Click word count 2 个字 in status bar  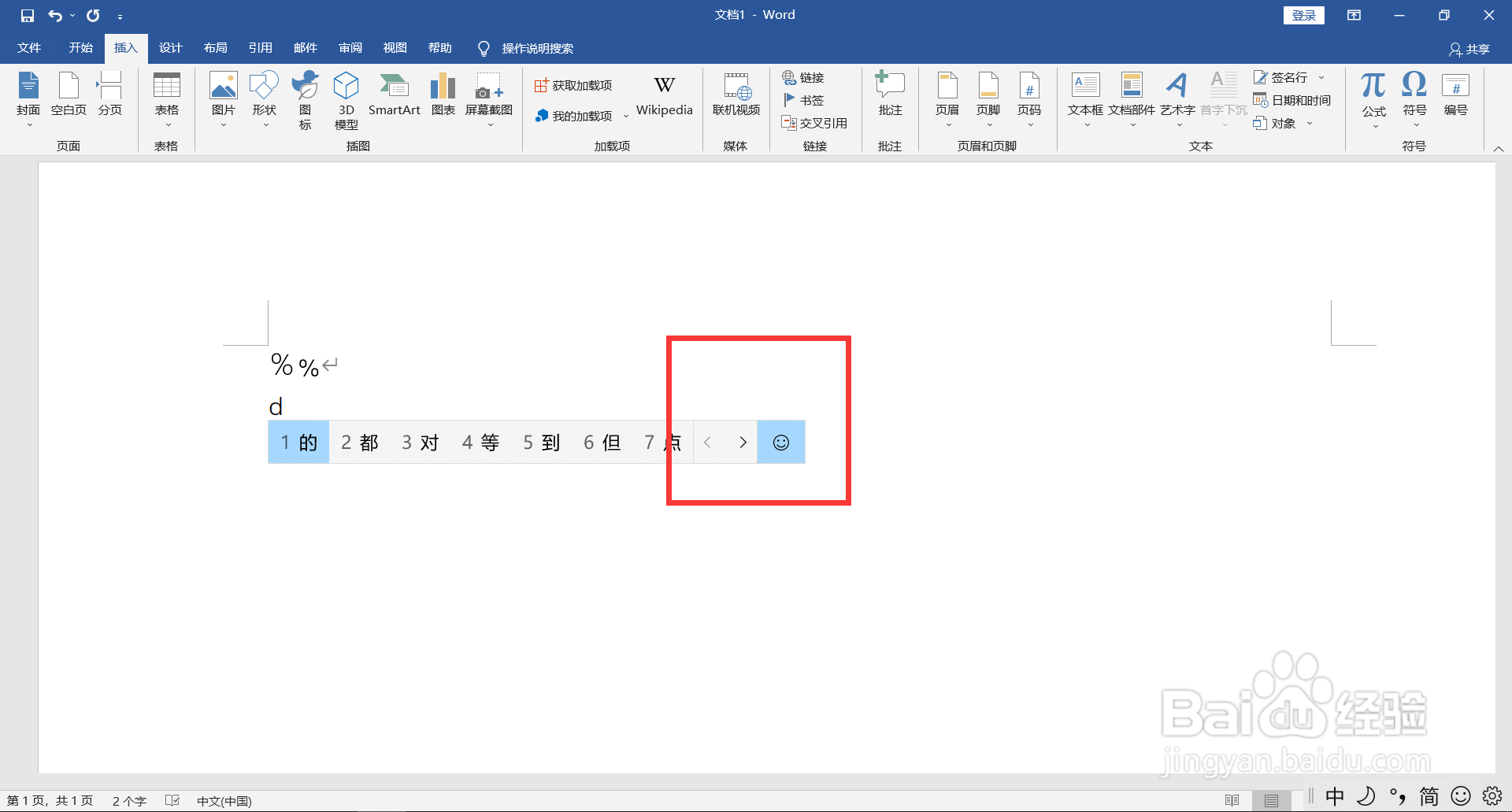tap(129, 801)
